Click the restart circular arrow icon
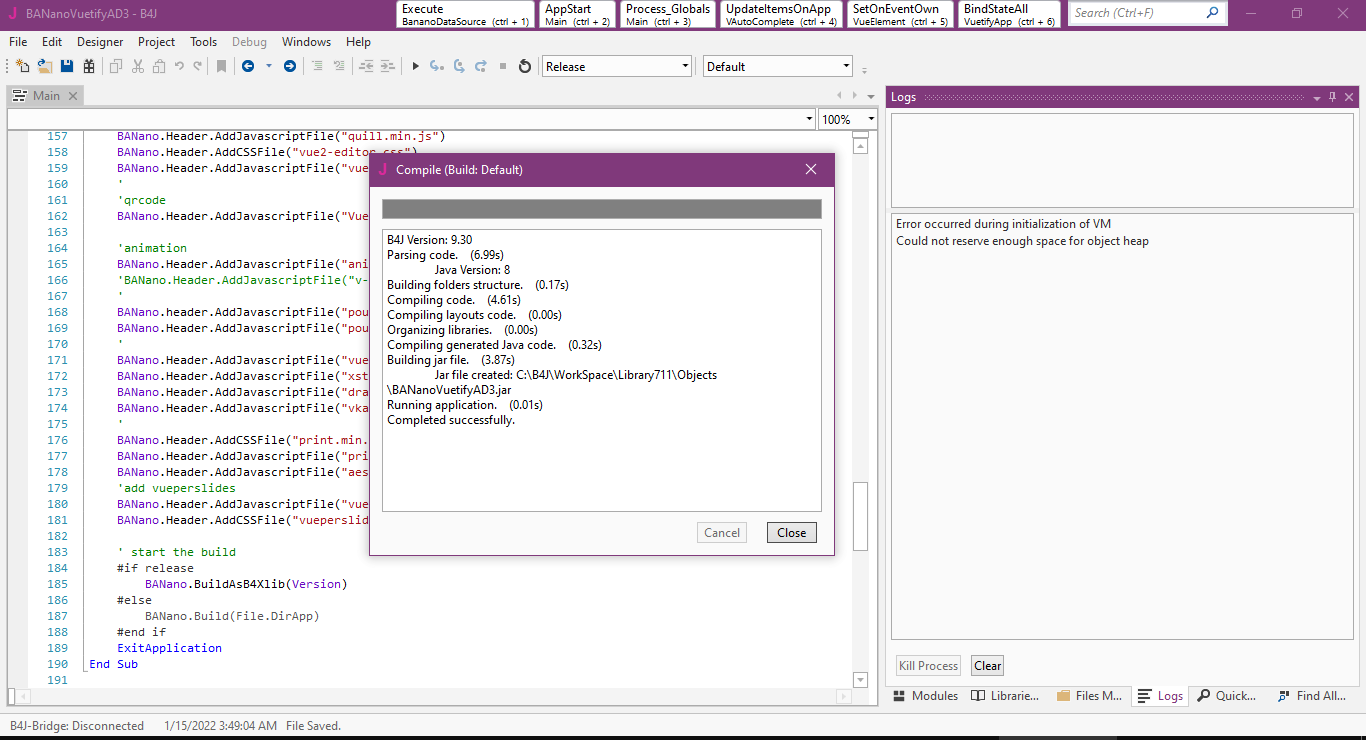This screenshot has width=1366, height=740. point(525,67)
